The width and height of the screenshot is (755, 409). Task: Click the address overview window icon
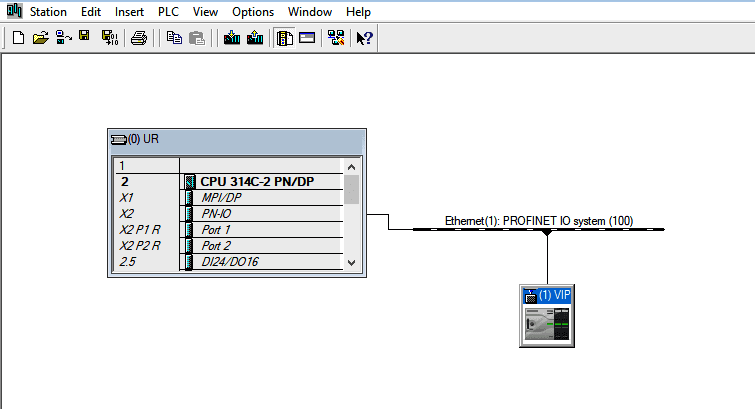(307, 38)
